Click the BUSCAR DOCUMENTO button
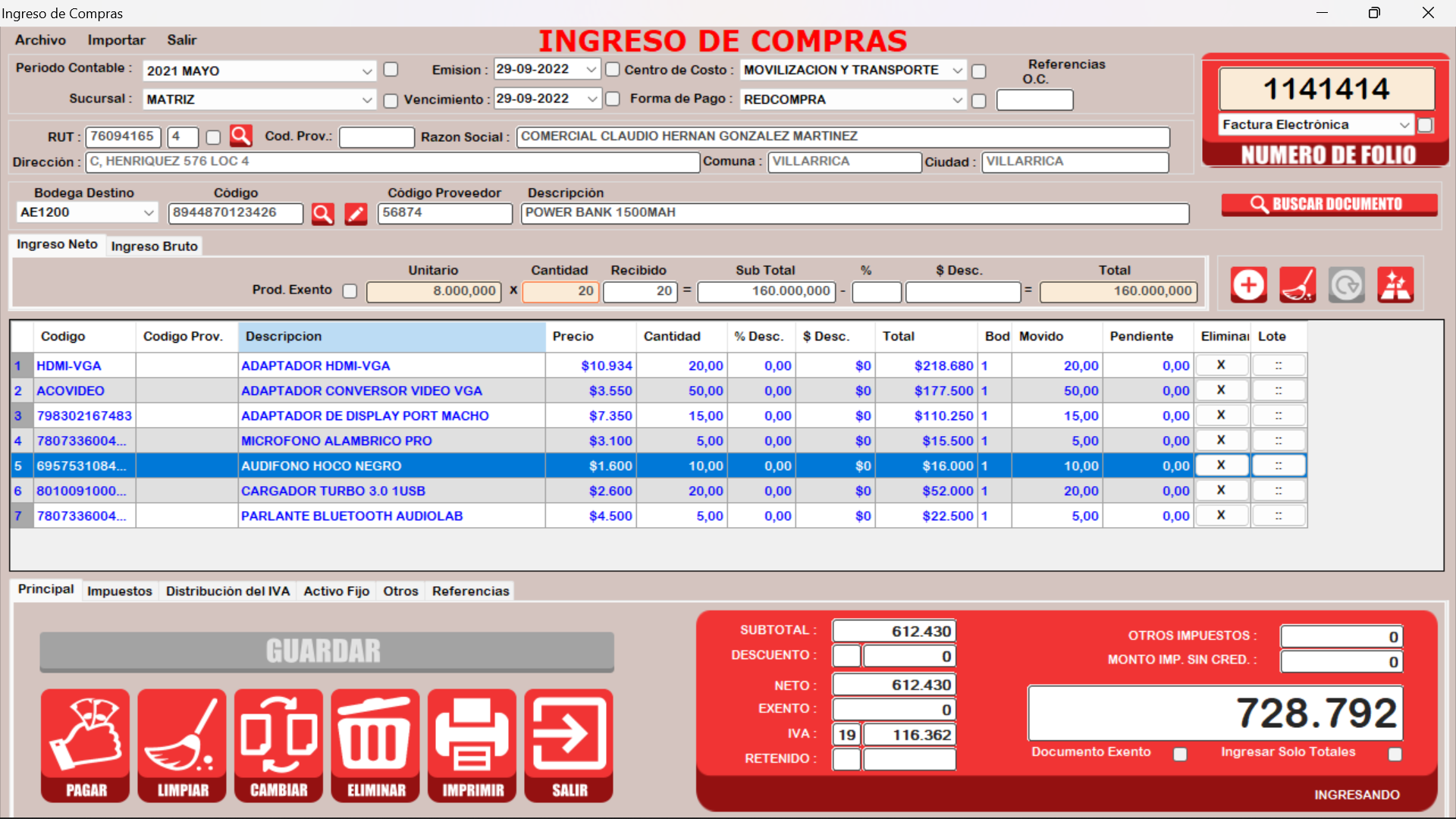This screenshot has width=1456, height=819. [1329, 204]
